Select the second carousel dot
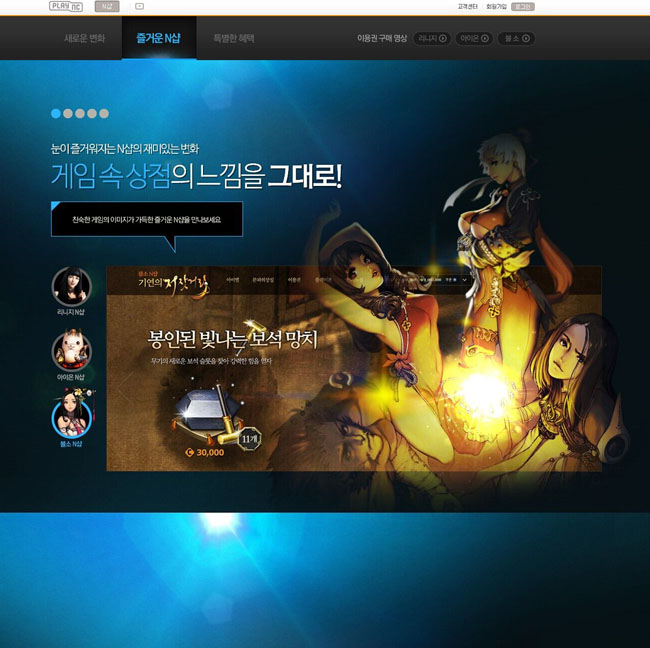 68,114
